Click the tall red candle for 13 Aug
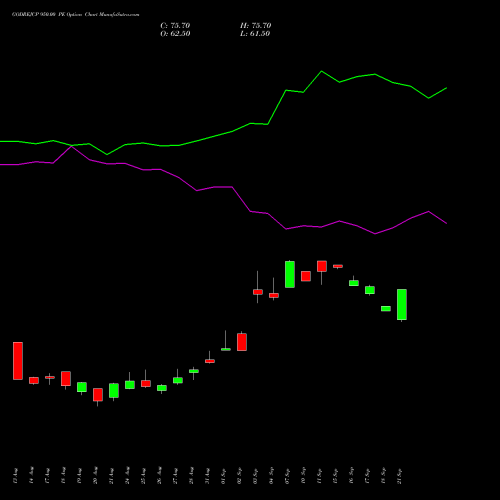500x500 pixels. pos(18,361)
